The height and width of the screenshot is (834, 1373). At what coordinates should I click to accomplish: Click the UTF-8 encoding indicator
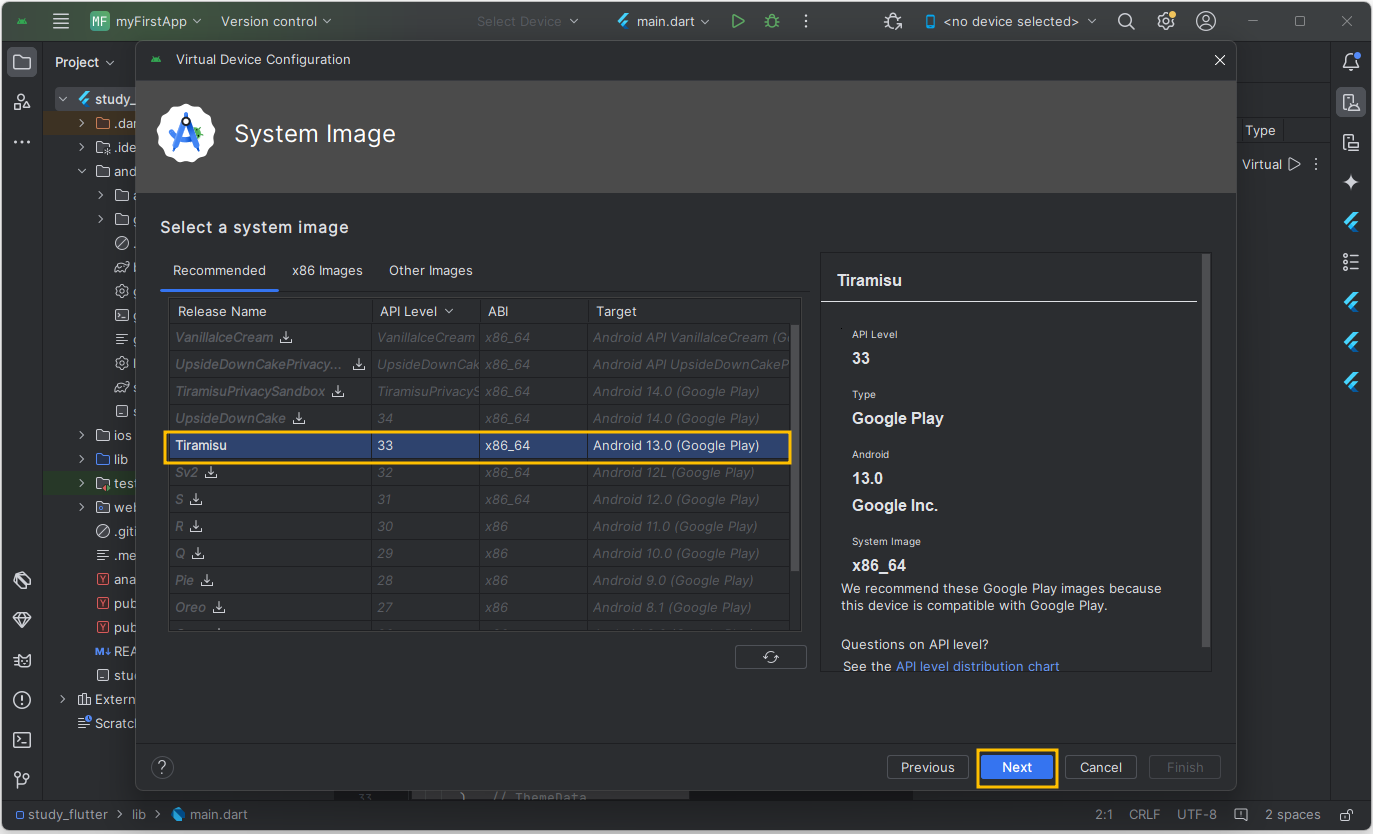tap(1197, 815)
